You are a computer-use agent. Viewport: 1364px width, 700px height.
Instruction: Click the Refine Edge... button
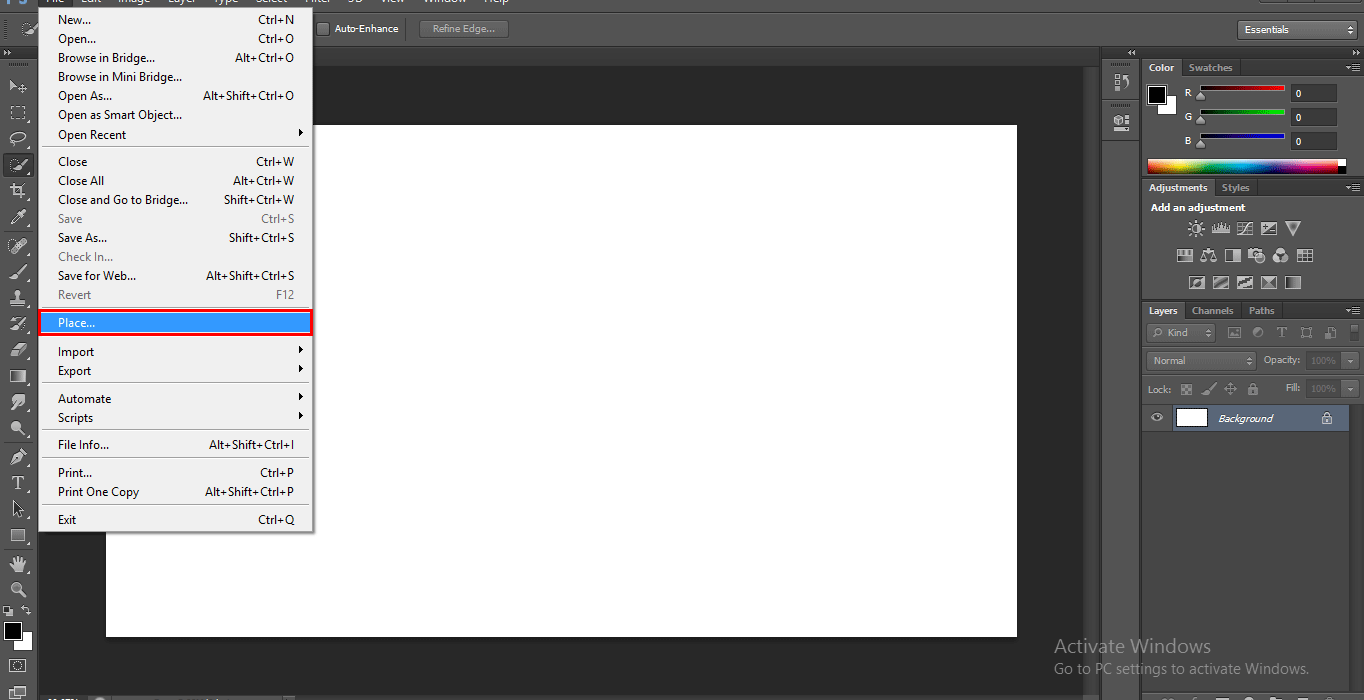click(464, 29)
